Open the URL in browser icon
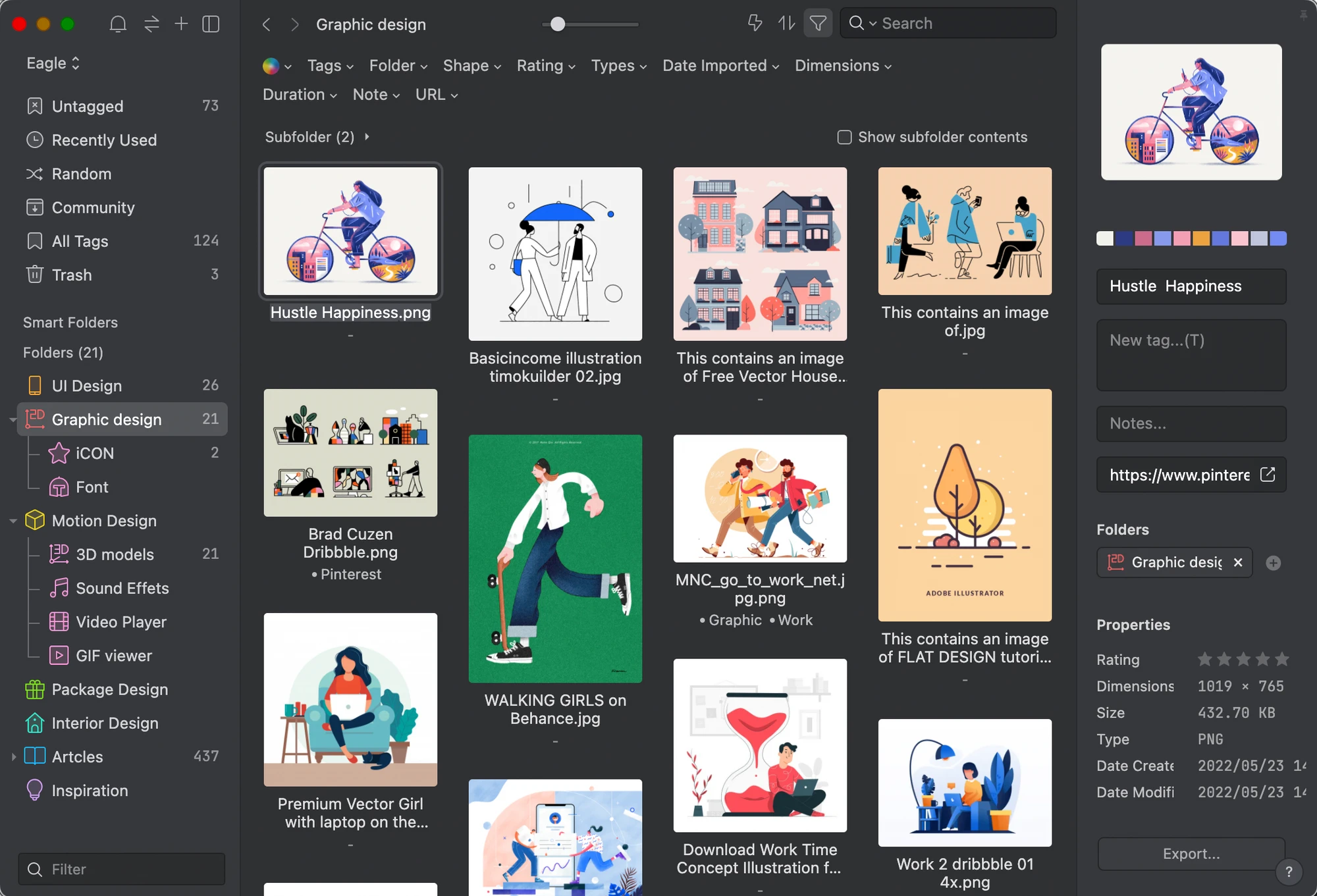The image size is (1317, 896). coord(1268,475)
